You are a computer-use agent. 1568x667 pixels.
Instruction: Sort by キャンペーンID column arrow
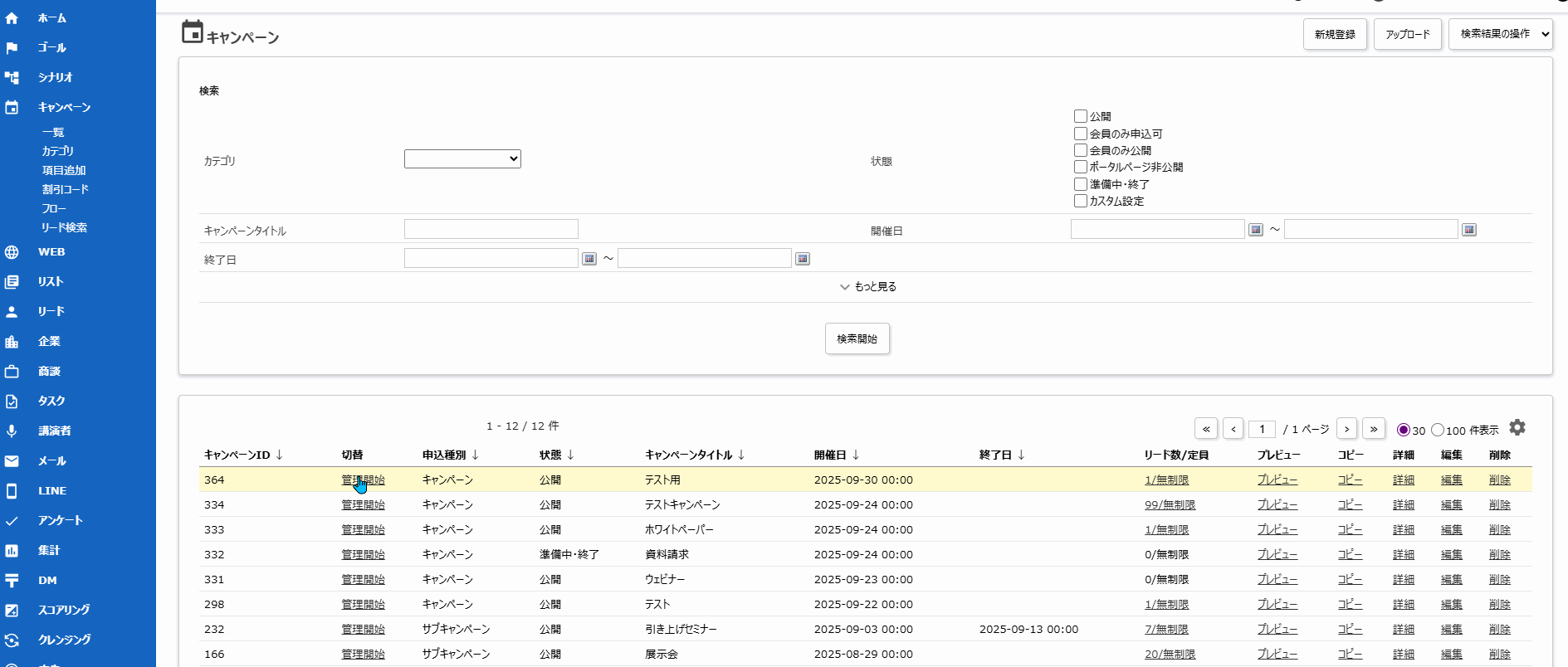[280, 455]
